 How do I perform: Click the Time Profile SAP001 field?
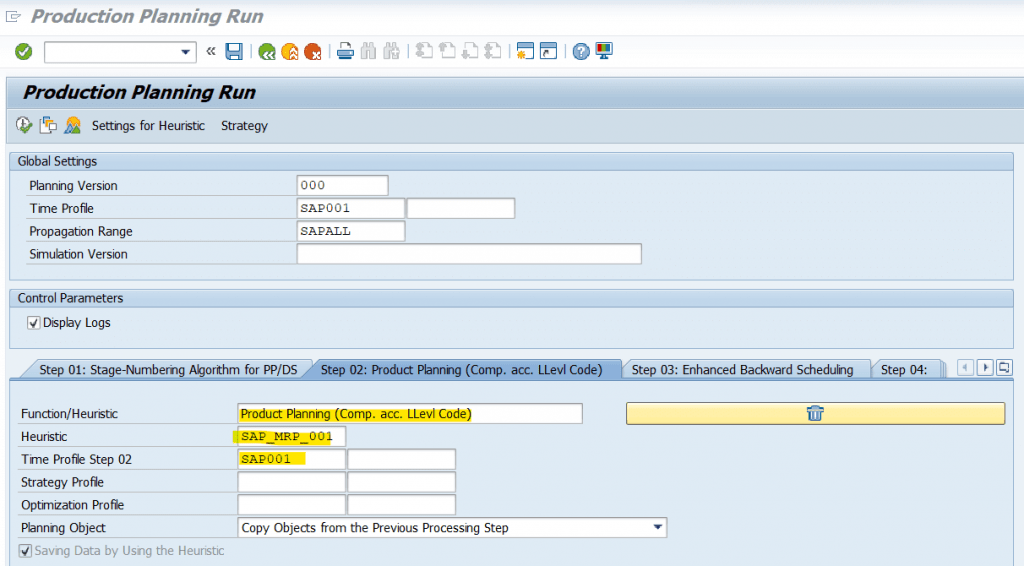click(x=351, y=208)
